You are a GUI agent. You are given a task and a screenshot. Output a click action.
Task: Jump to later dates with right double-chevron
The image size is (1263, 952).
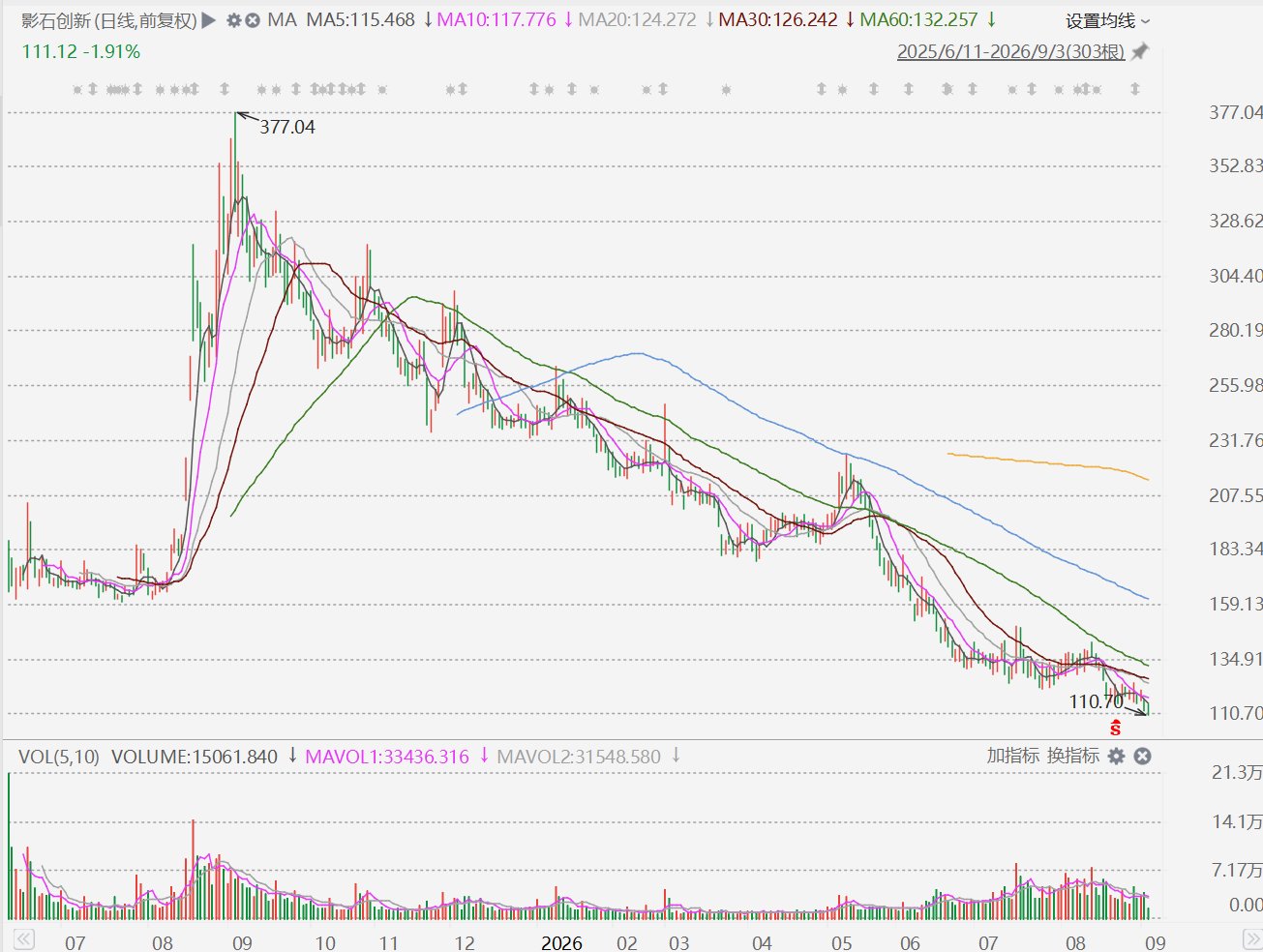click(x=1251, y=939)
